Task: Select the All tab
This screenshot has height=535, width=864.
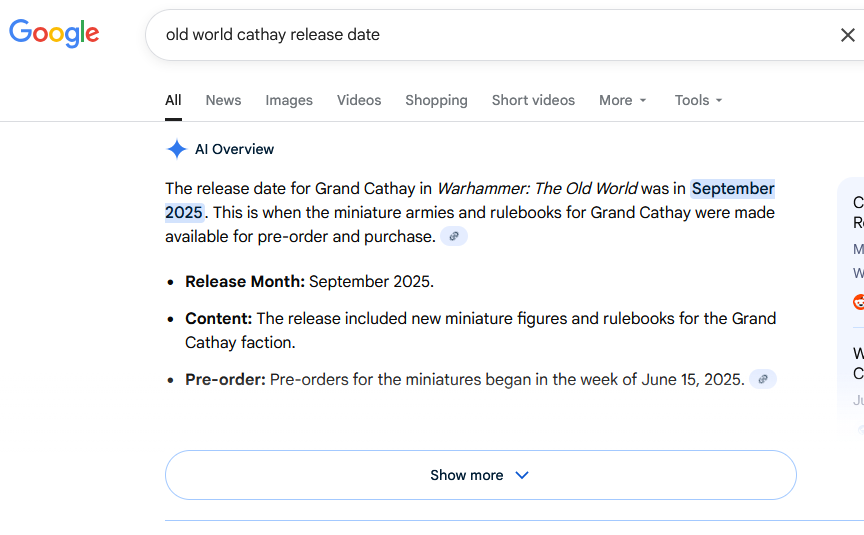Action: pyautogui.click(x=173, y=100)
